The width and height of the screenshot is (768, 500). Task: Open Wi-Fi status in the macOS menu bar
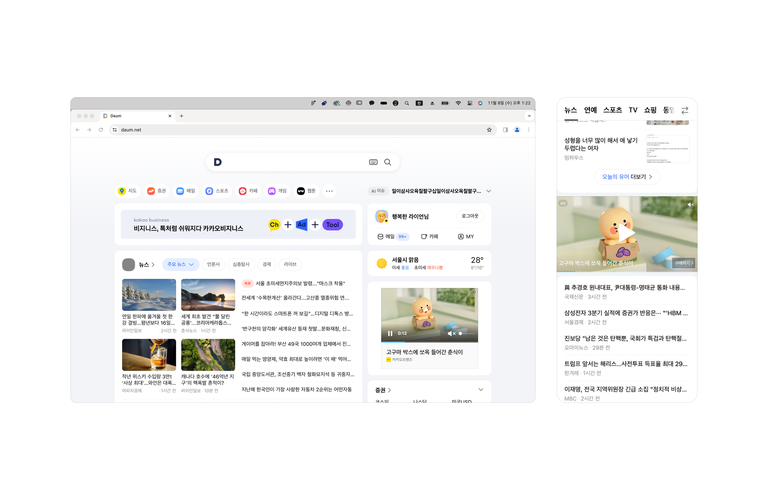pos(458,103)
